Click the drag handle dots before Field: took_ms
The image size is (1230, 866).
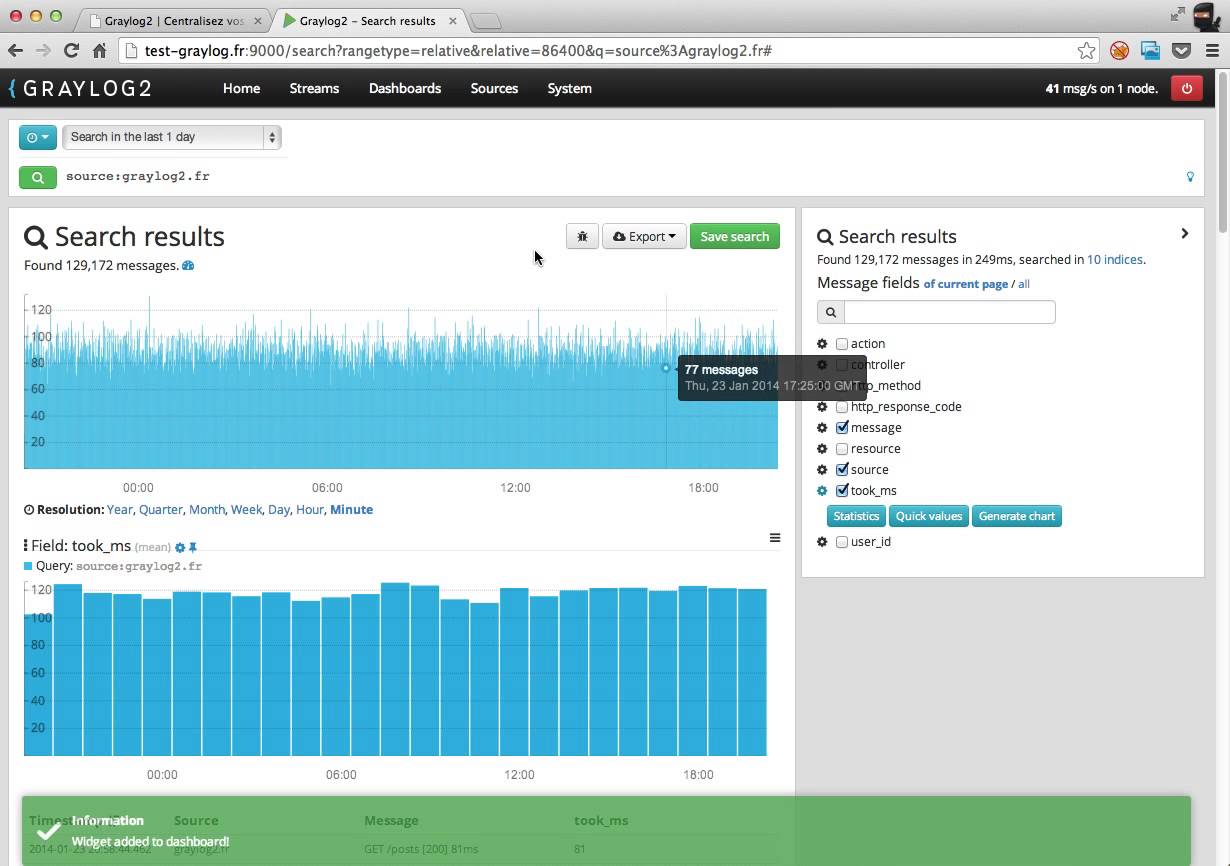pos(25,546)
